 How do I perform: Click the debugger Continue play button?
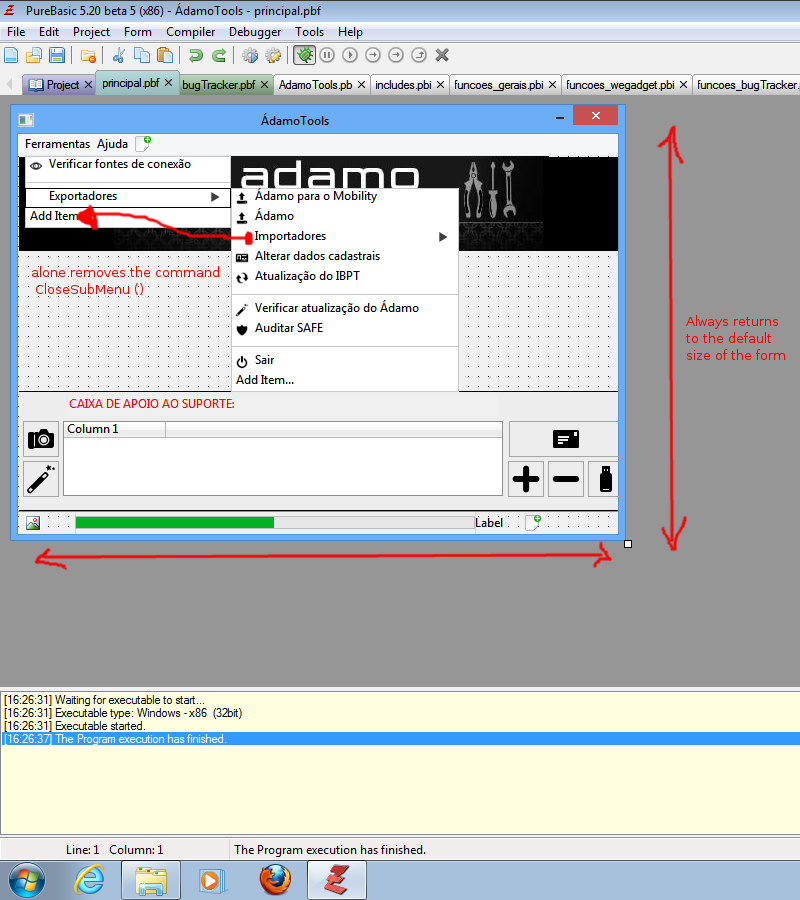click(x=350, y=55)
